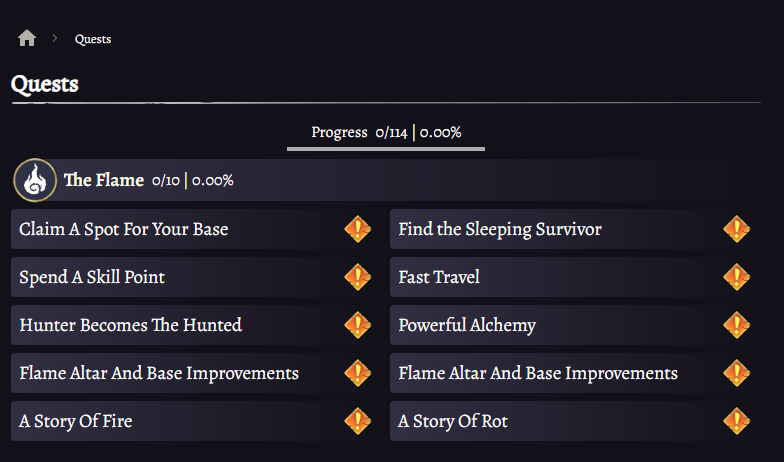Screen dimensions: 784x462
Task: Click the marker icon beside Hunter Becomes The Hunted
Action: click(357, 325)
